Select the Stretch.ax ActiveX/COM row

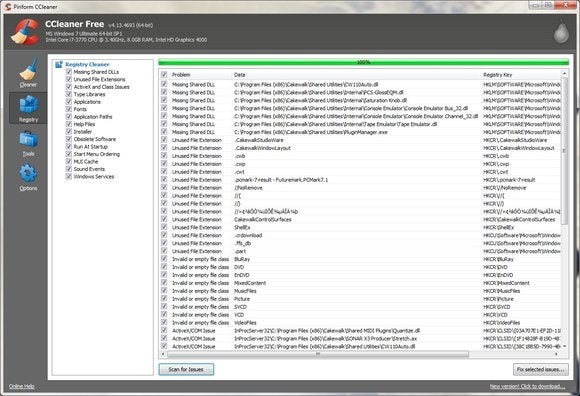coord(360,338)
